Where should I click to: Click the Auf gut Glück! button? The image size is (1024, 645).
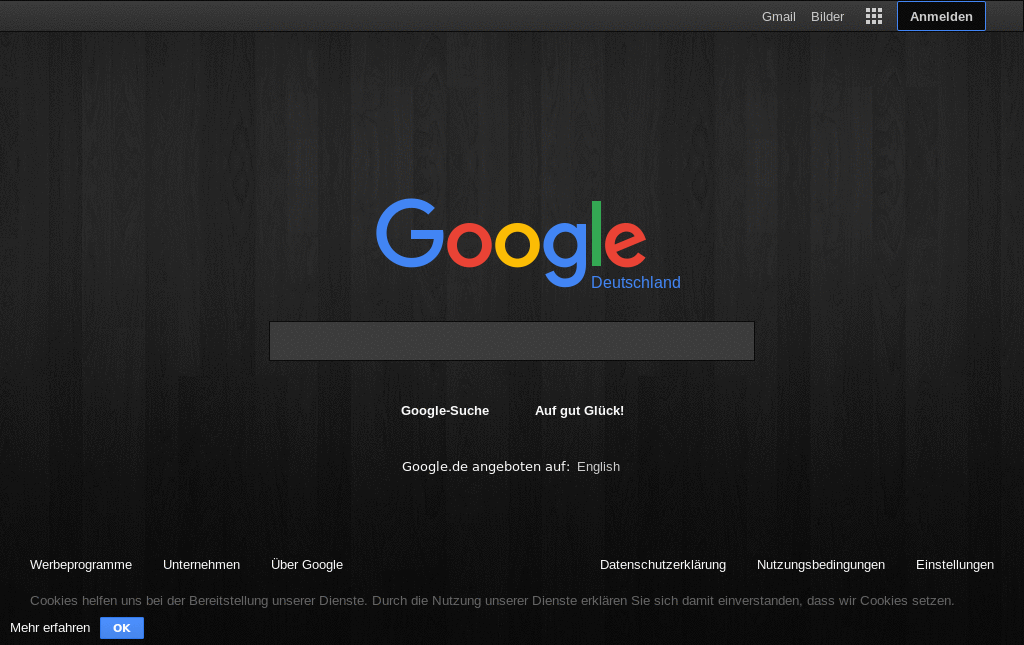tap(579, 411)
